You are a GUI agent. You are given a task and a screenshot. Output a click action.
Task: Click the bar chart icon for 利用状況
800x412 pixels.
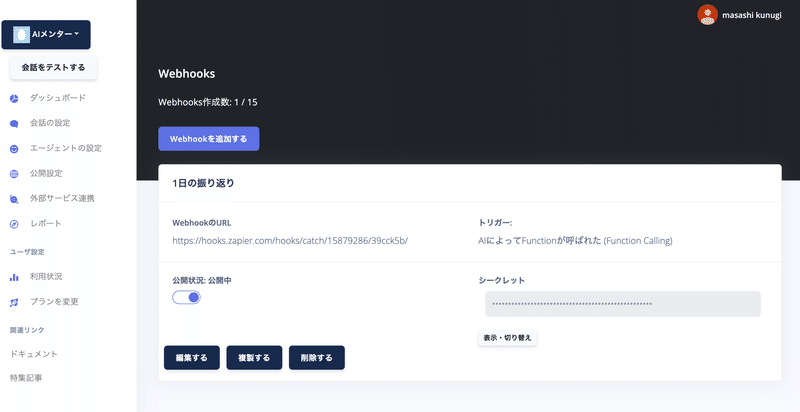pos(14,277)
